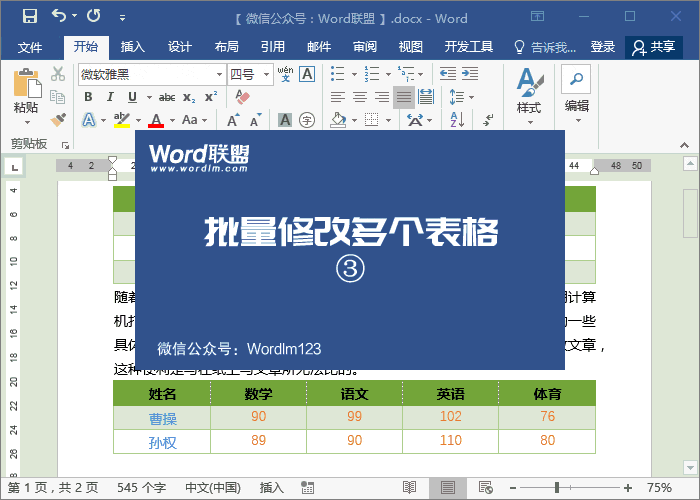Toggle show paragraph marks
The width and height of the screenshot is (700, 500).
click(489, 120)
